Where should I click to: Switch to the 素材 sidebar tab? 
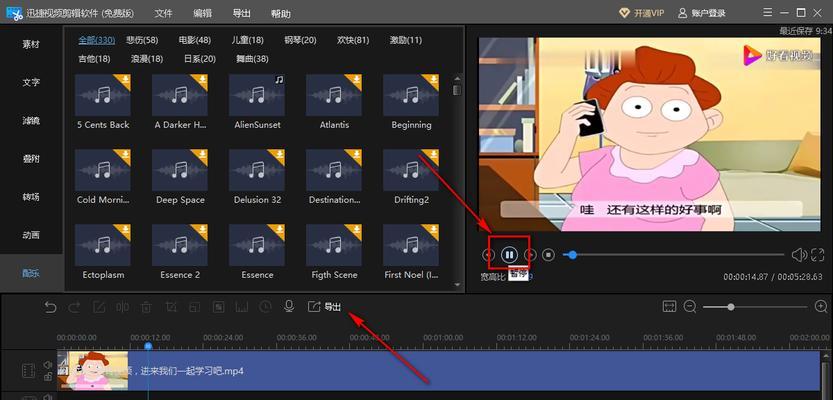pyautogui.click(x=31, y=44)
